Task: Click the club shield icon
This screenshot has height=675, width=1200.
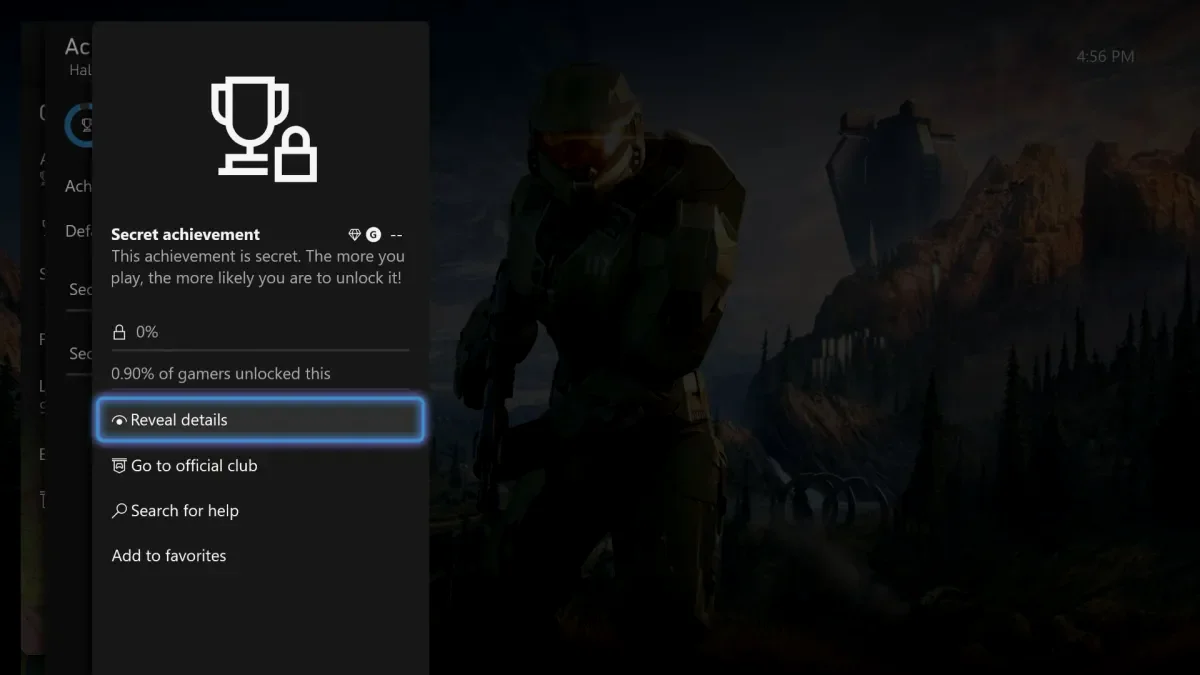Action: click(x=119, y=466)
